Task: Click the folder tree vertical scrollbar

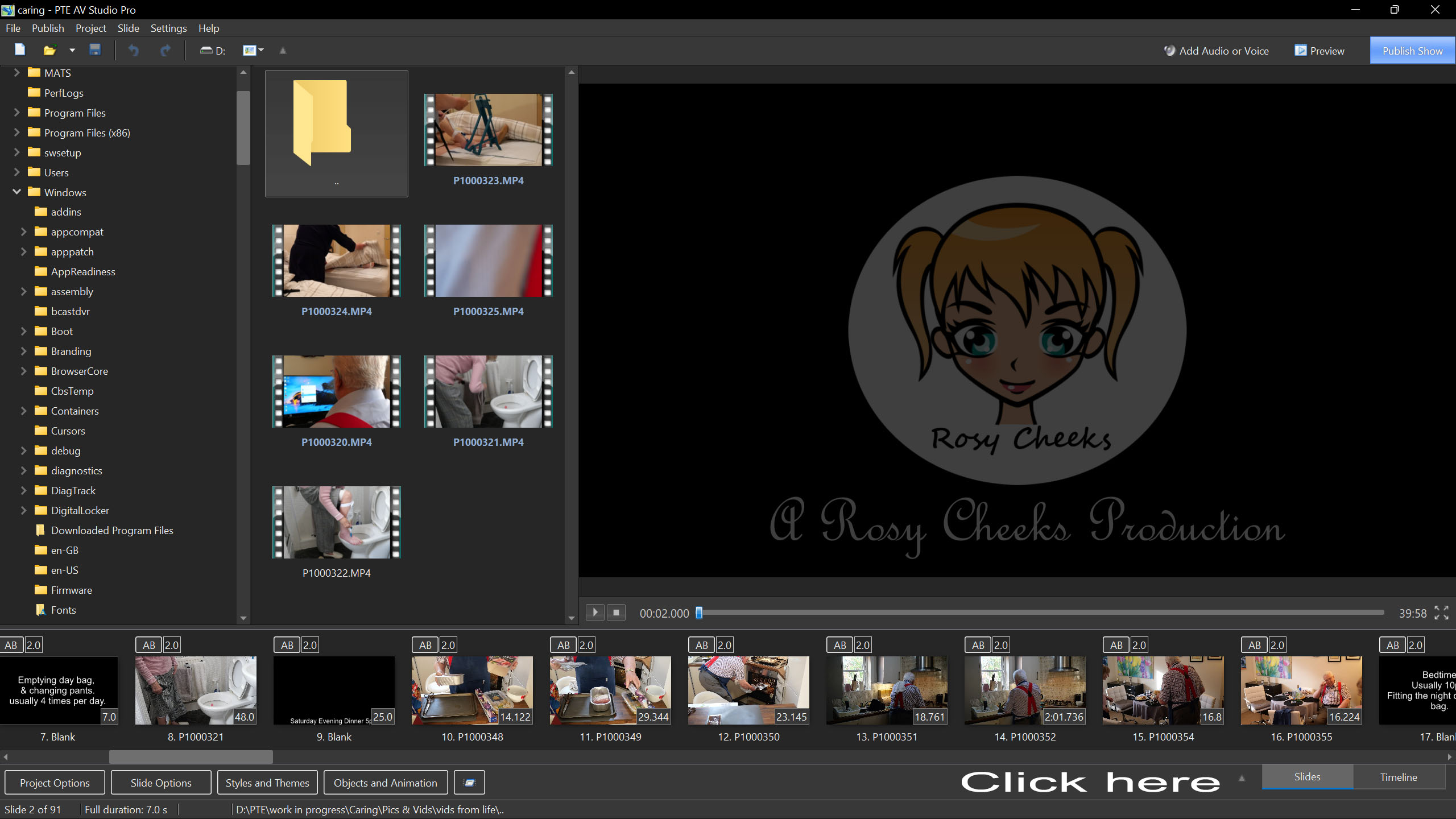Action: coord(243,128)
